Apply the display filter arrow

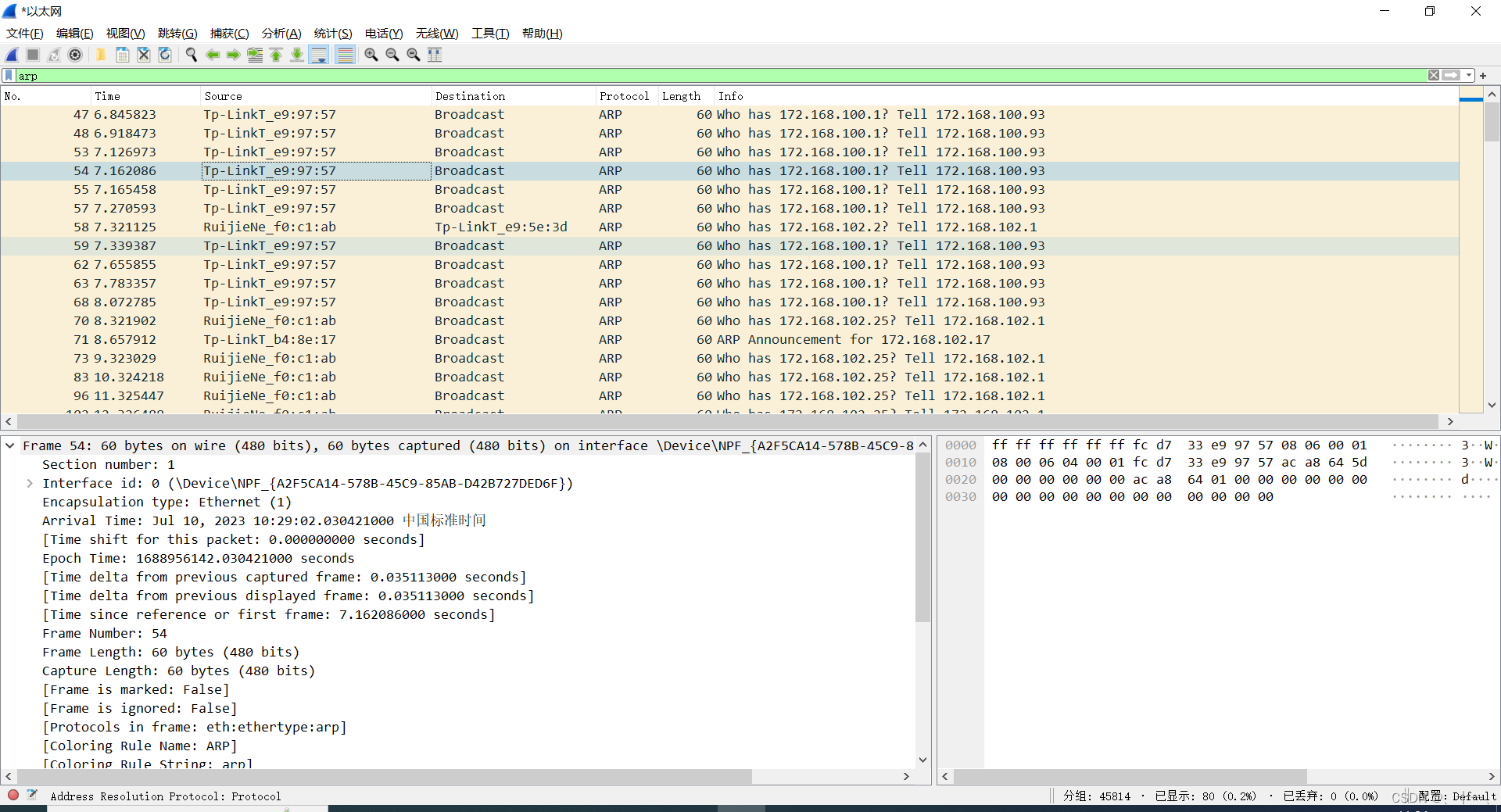coord(1452,76)
